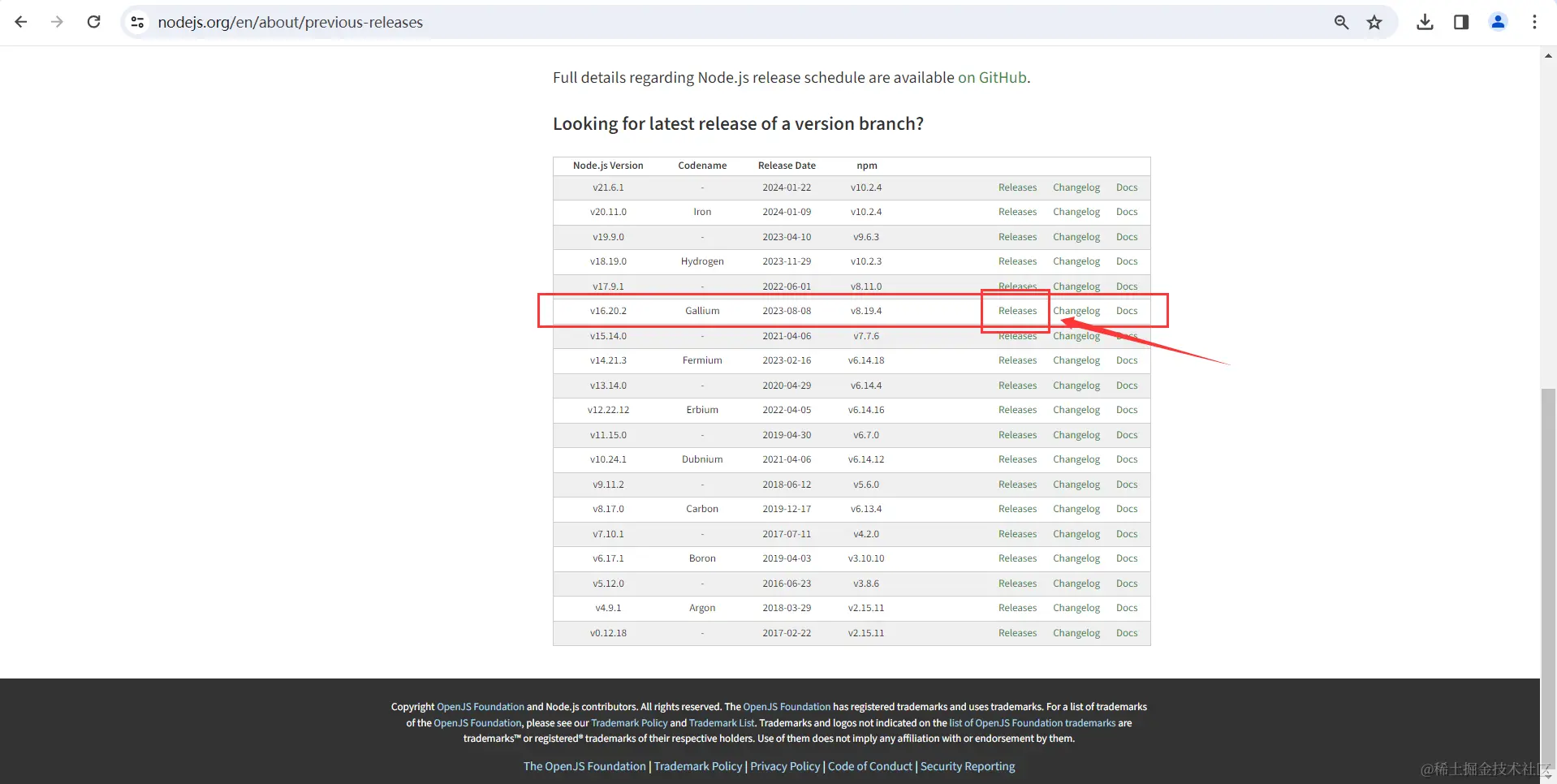Image resolution: width=1557 pixels, height=784 pixels.
Task: Open Releases link for v12.22.12 Erbium
Action: coord(1017,410)
